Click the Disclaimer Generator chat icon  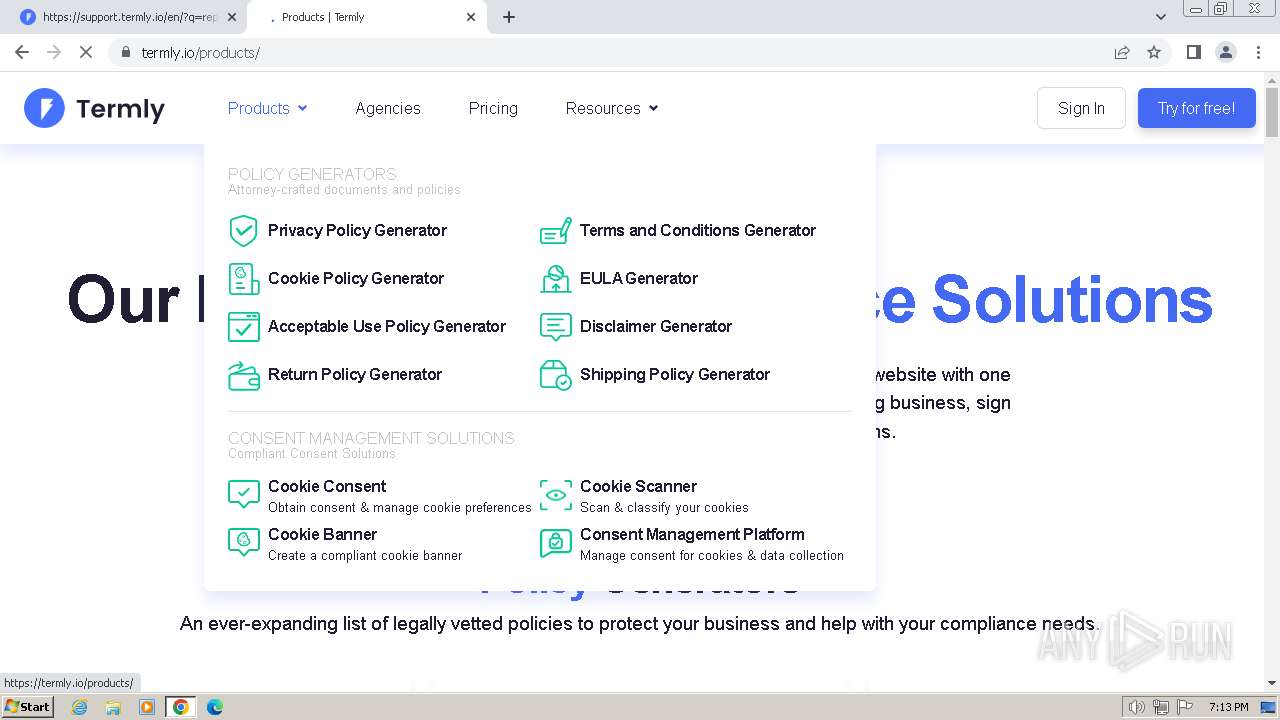(x=556, y=327)
